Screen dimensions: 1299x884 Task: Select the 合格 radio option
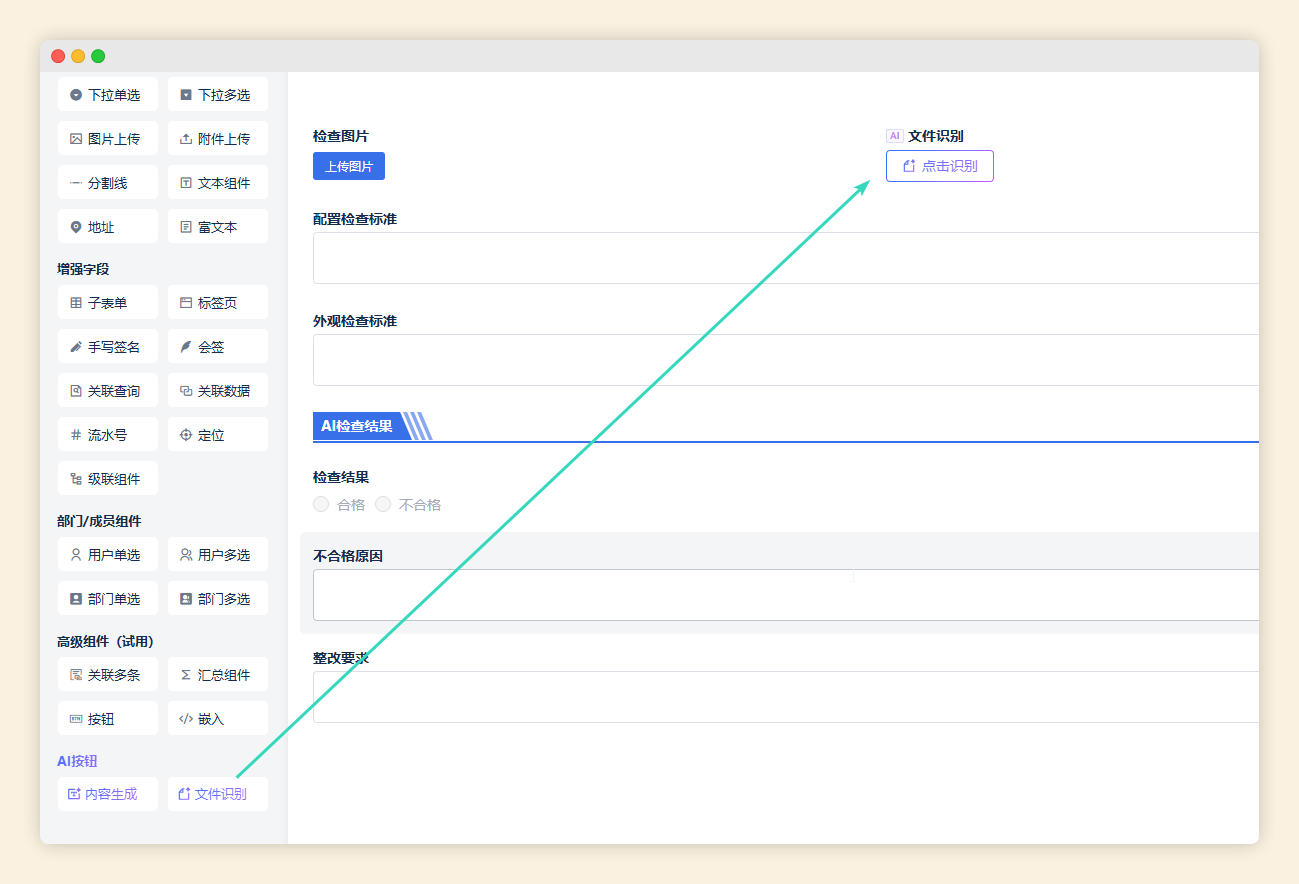[321, 505]
